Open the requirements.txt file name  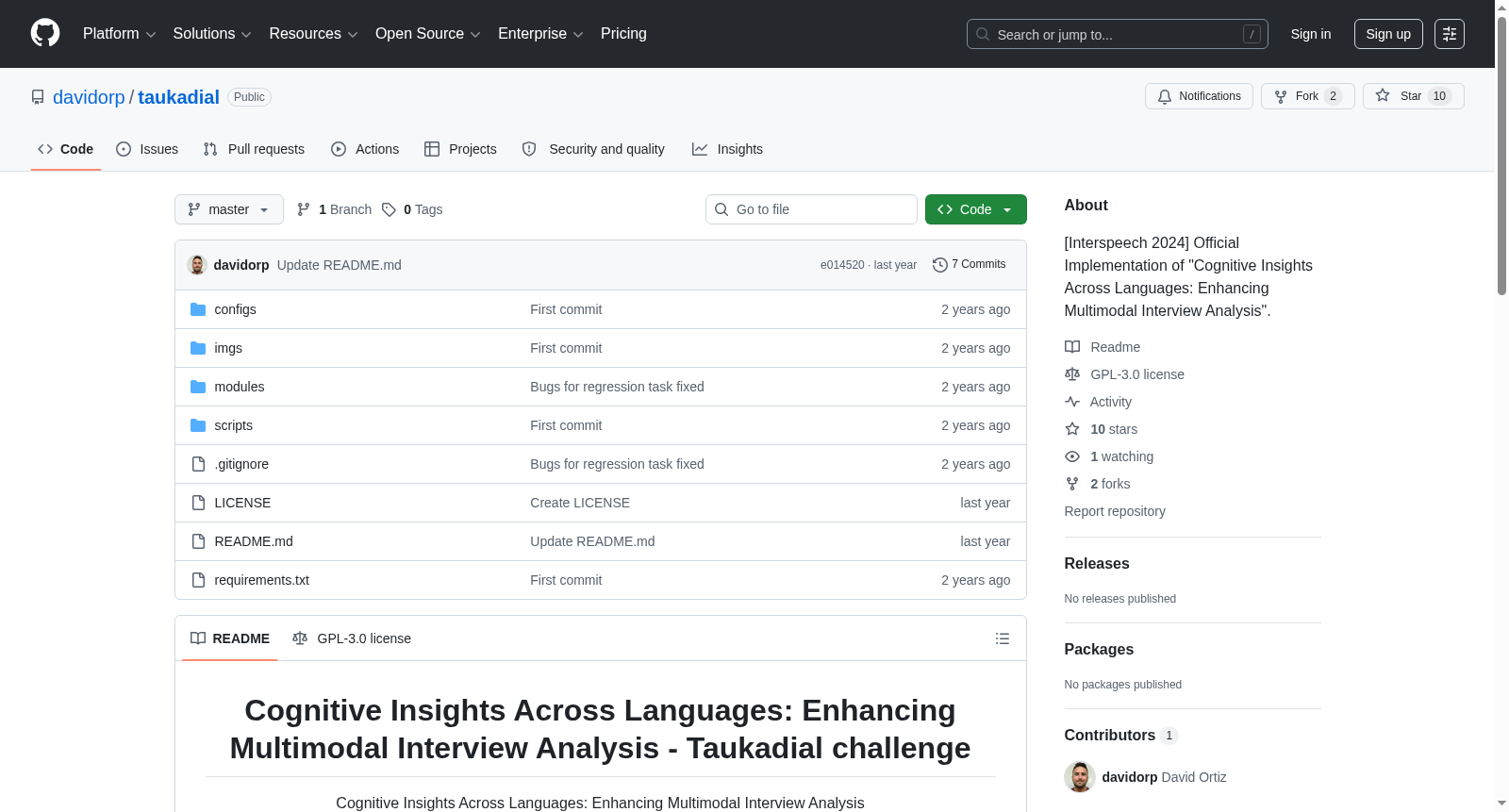pyautogui.click(x=261, y=580)
